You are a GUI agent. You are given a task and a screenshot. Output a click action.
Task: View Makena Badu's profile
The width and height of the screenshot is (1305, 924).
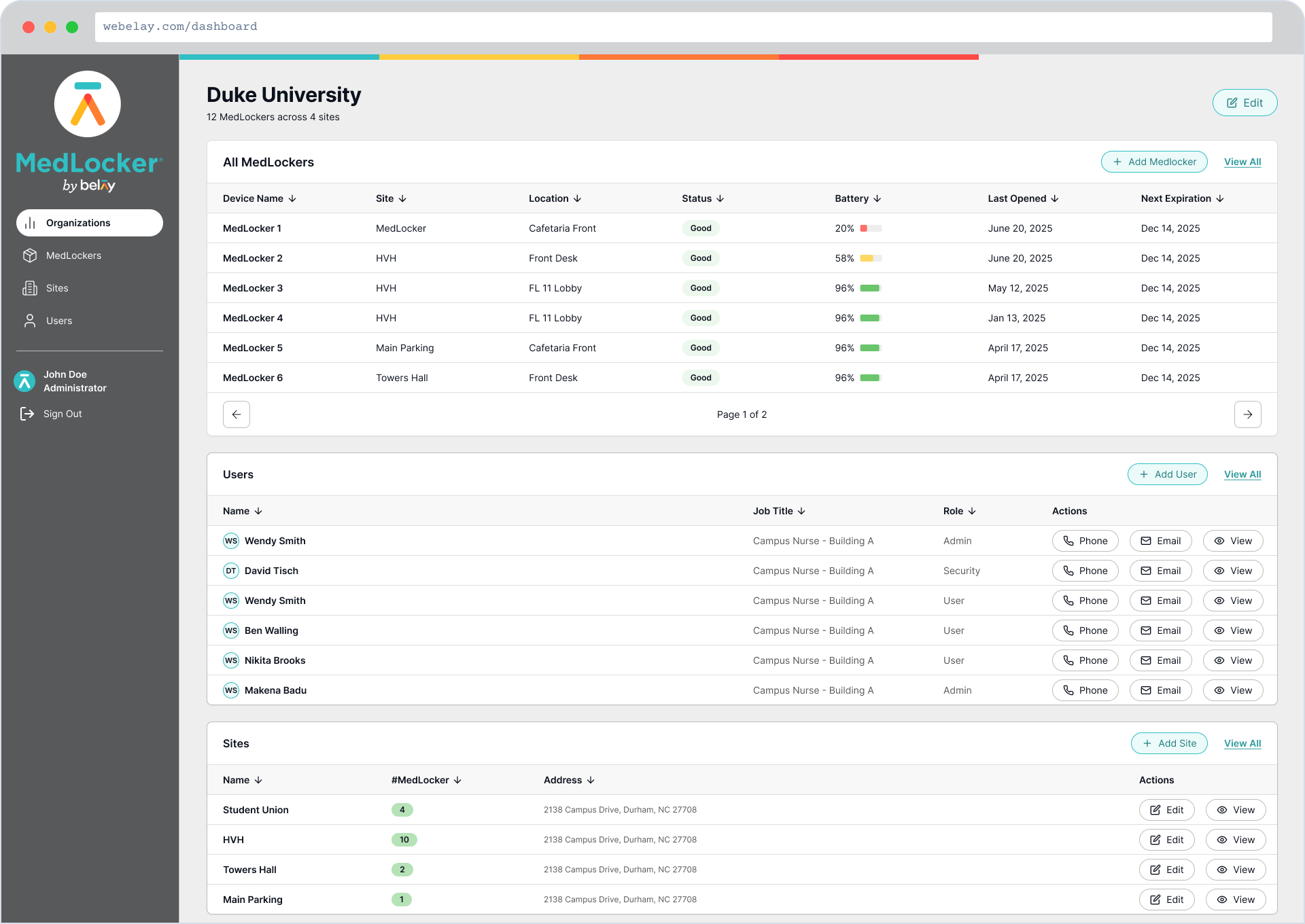click(x=1232, y=690)
